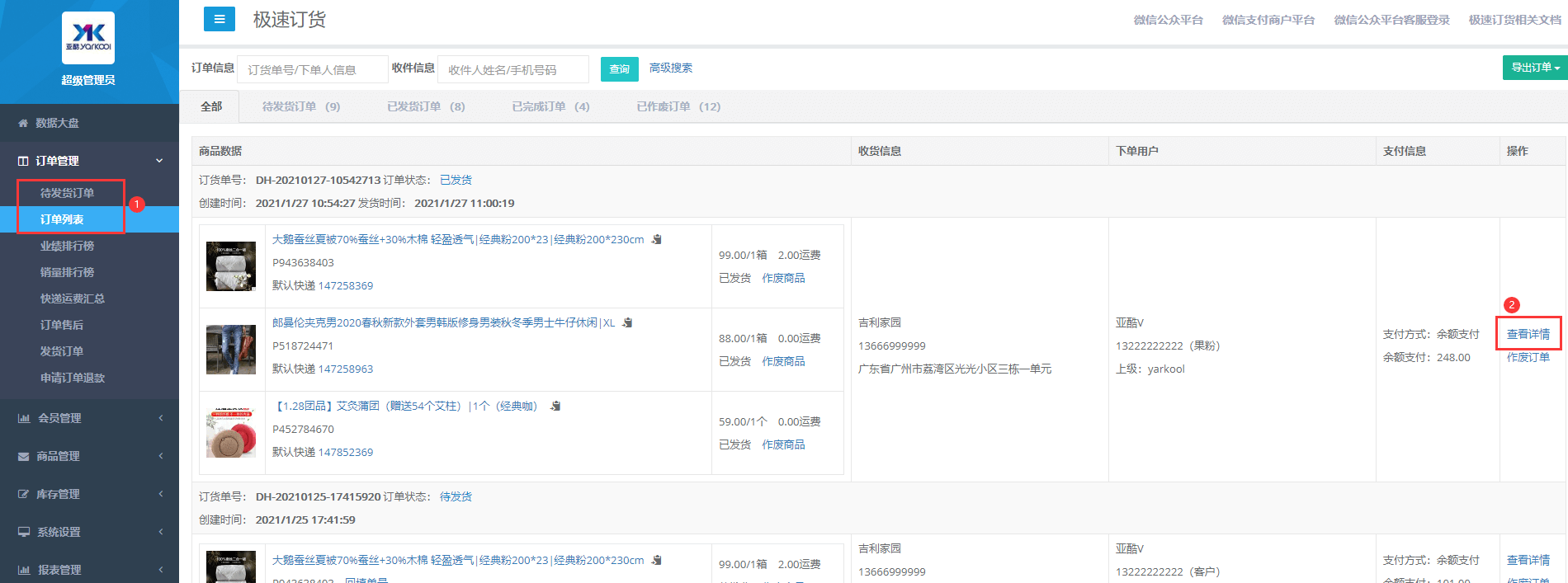Open 发货订单 in the sidebar
The image size is (1568, 583).
pyautogui.click(x=62, y=351)
